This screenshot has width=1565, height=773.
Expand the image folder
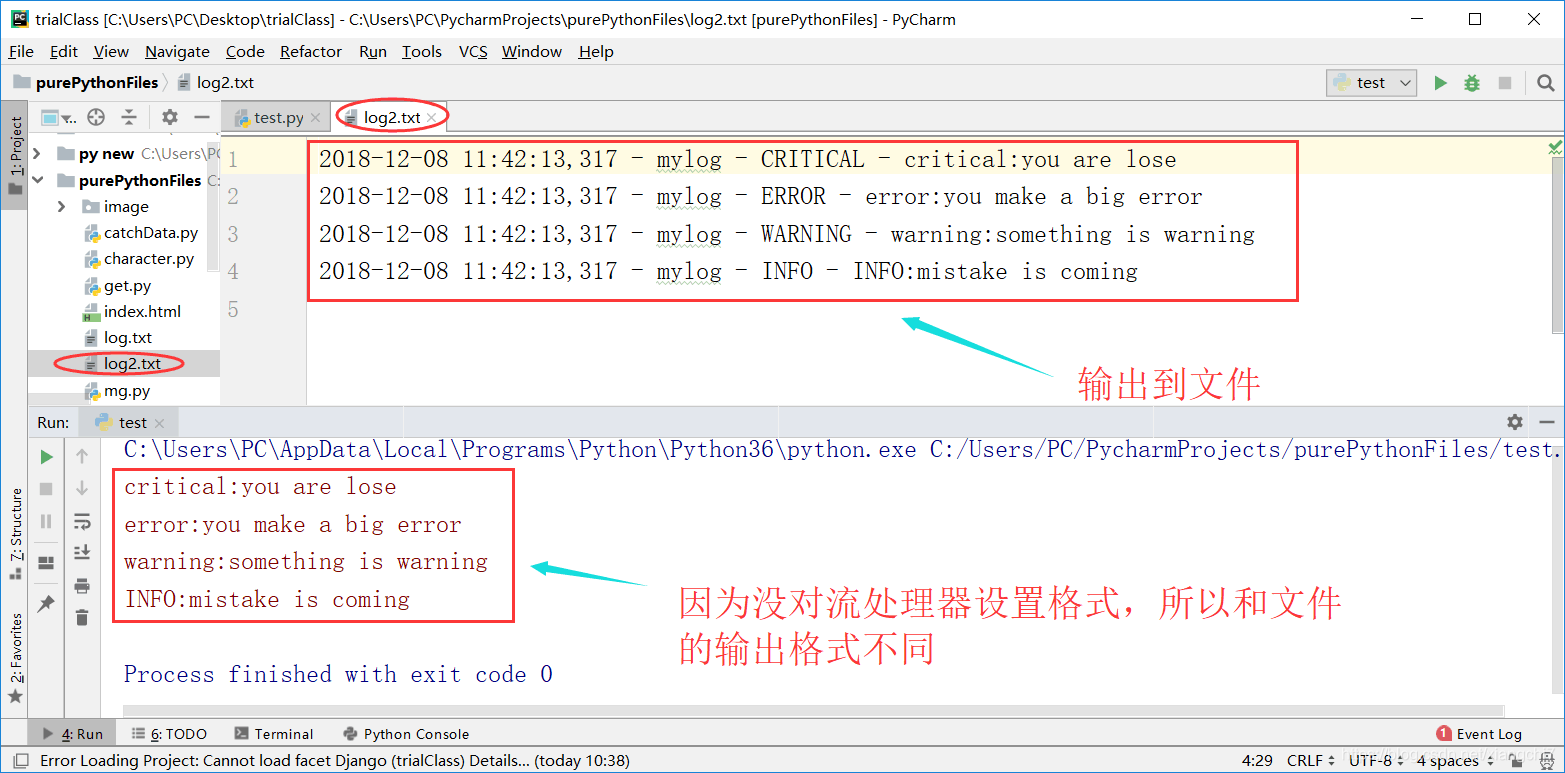click(x=62, y=207)
